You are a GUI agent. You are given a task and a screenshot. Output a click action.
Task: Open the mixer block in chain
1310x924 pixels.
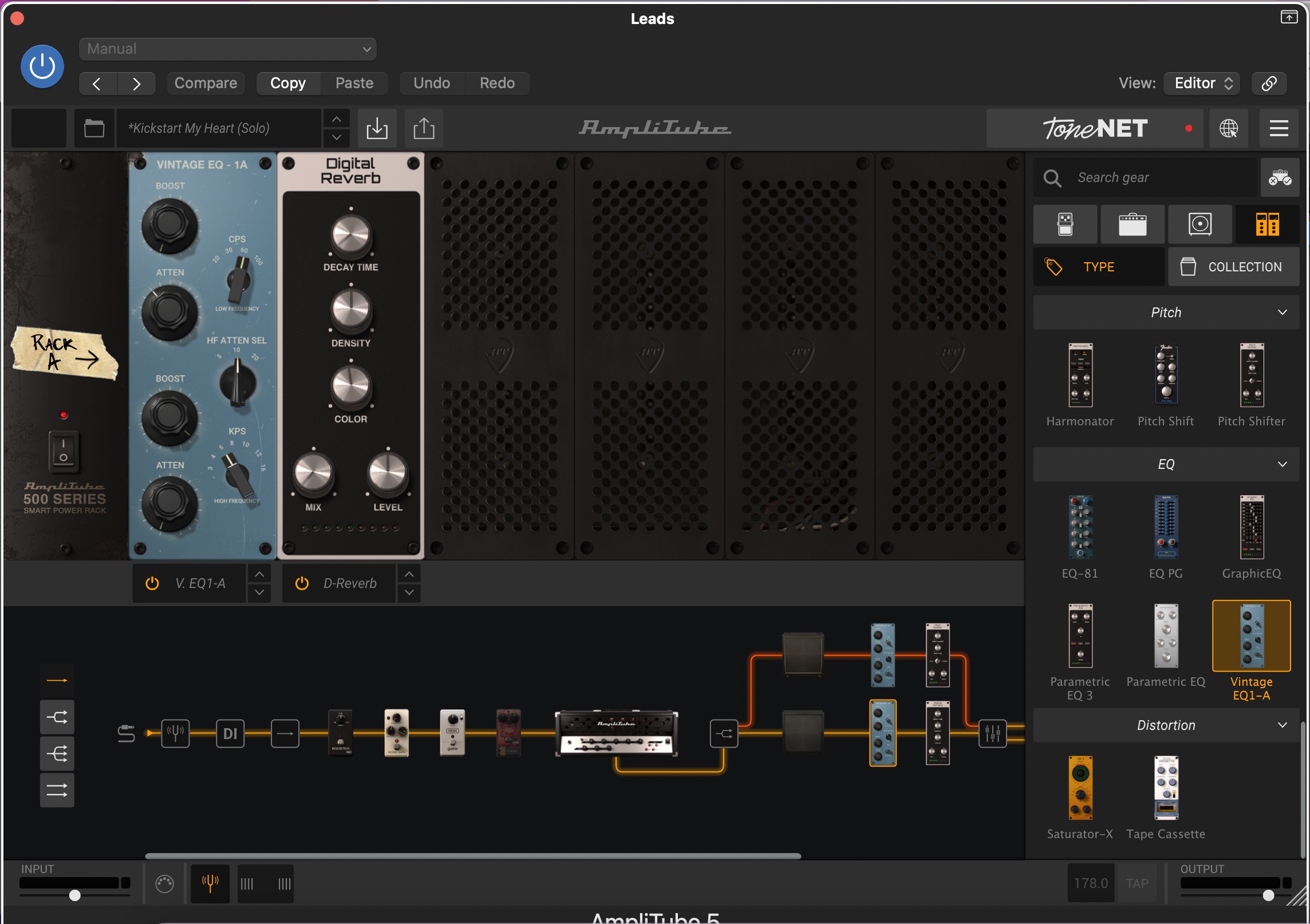click(992, 733)
